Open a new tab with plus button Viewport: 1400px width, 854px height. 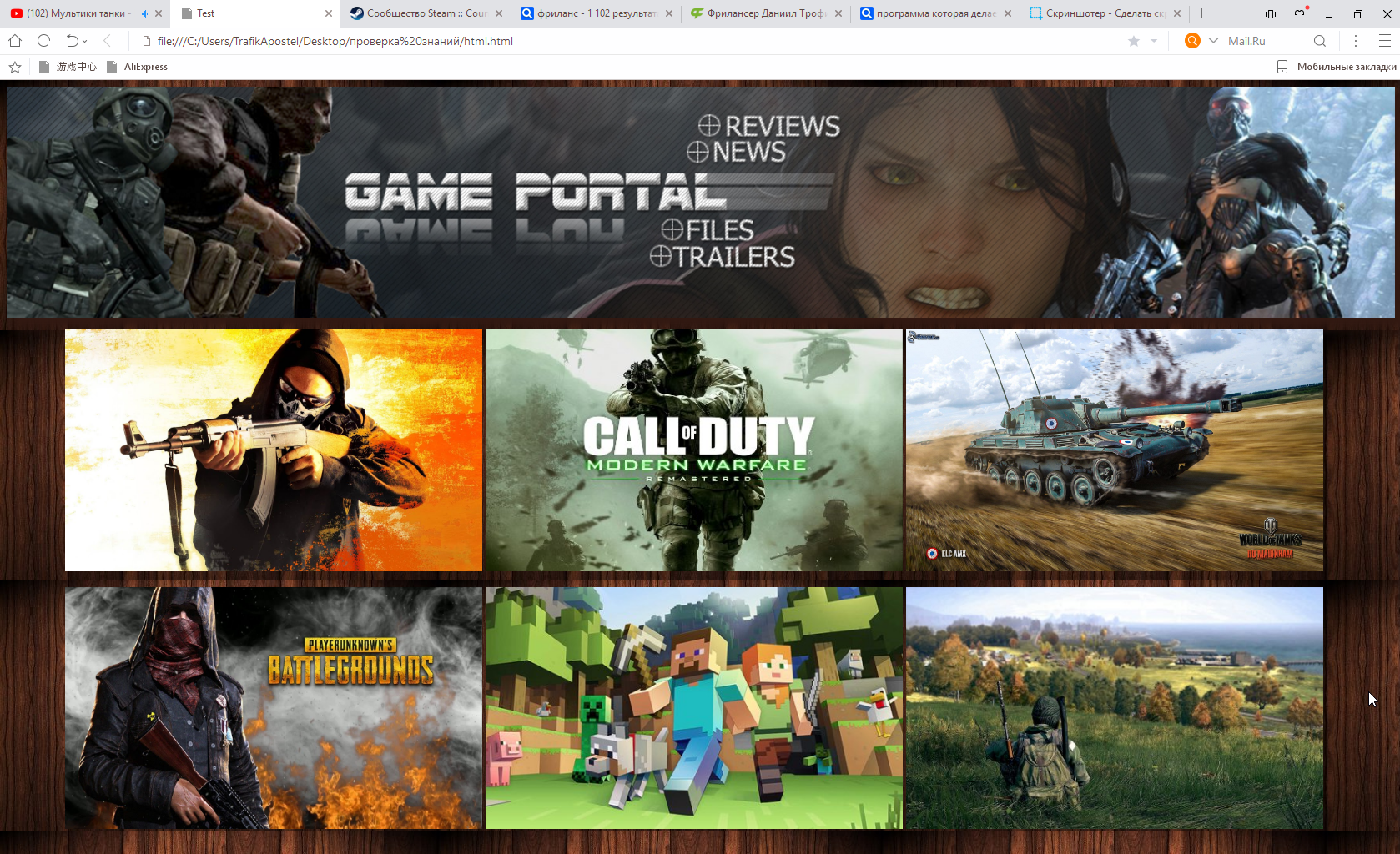tap(1202, 13)
